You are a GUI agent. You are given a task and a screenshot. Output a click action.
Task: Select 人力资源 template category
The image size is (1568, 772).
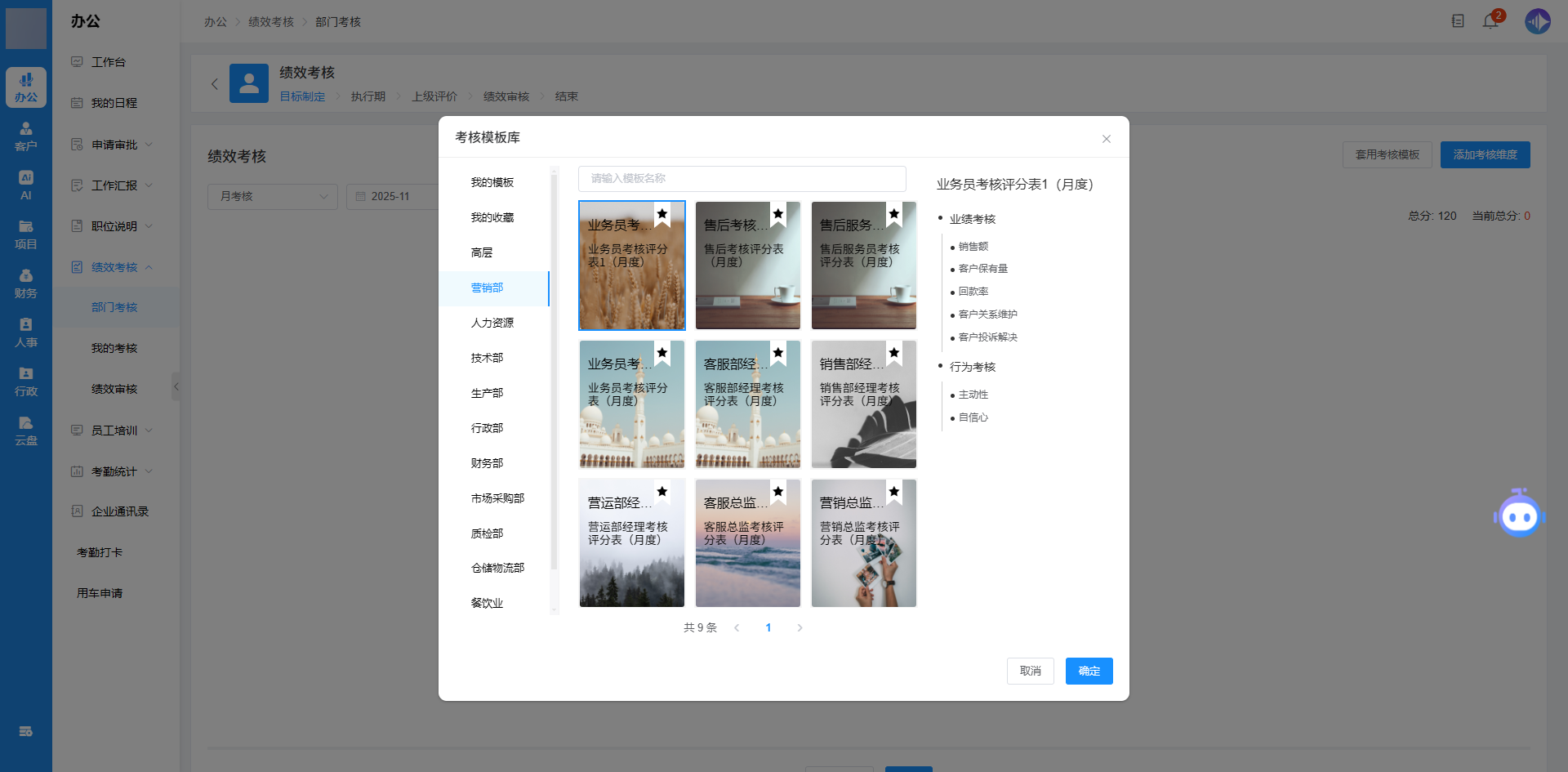click(x=492, y=323)
